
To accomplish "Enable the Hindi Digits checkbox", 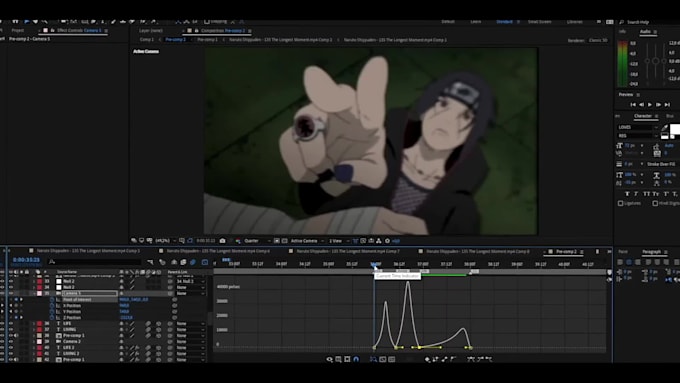I will pos(655,203).
